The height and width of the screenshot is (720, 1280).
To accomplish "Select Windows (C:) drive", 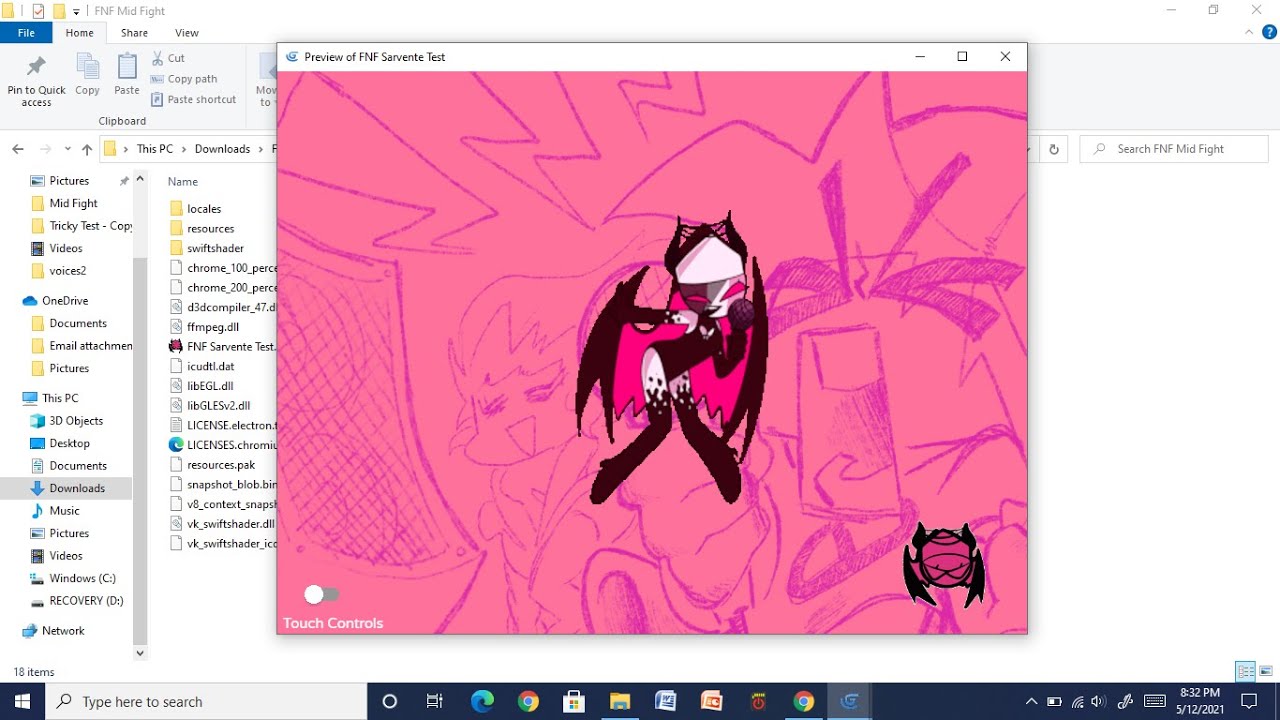I will point(82,578).
